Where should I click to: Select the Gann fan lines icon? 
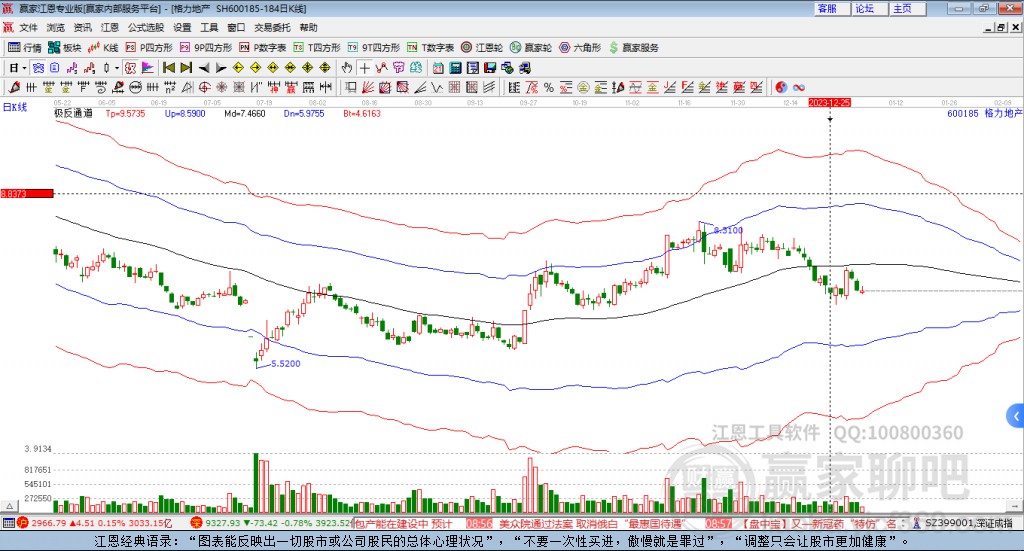click(368, 87)
